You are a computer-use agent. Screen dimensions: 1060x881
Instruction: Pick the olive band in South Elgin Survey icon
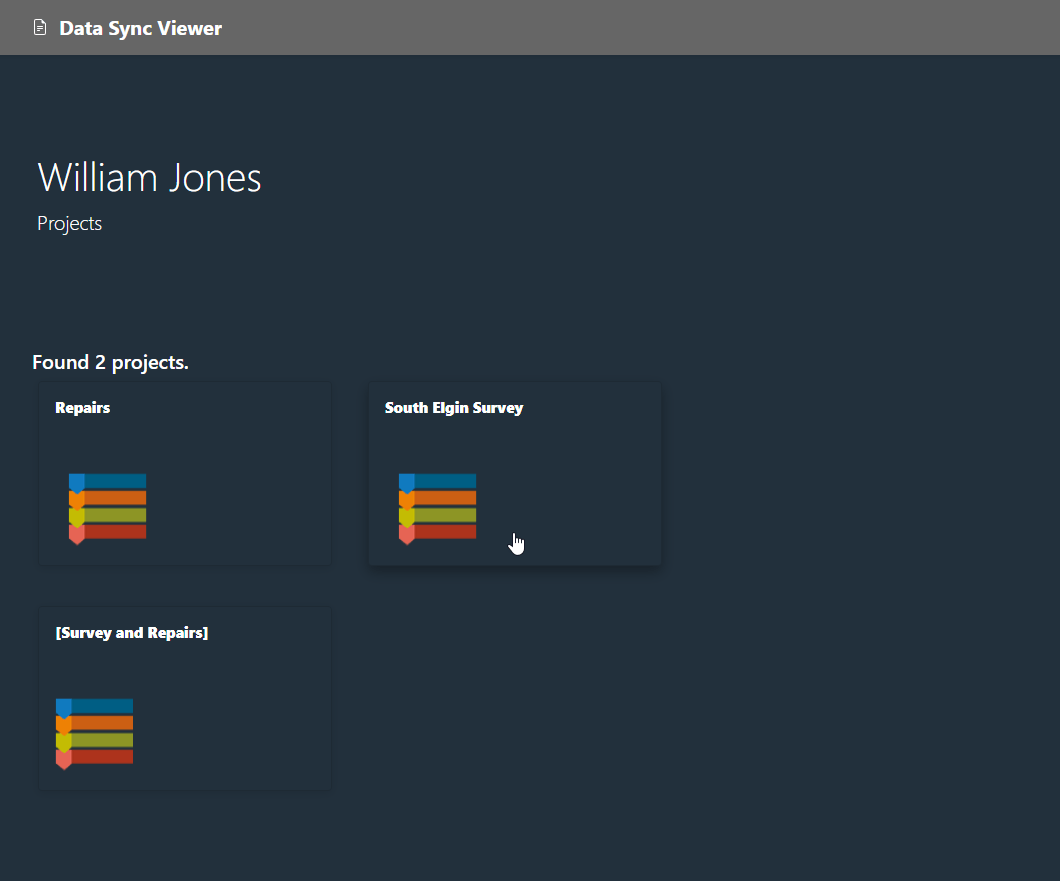point(445,515)
